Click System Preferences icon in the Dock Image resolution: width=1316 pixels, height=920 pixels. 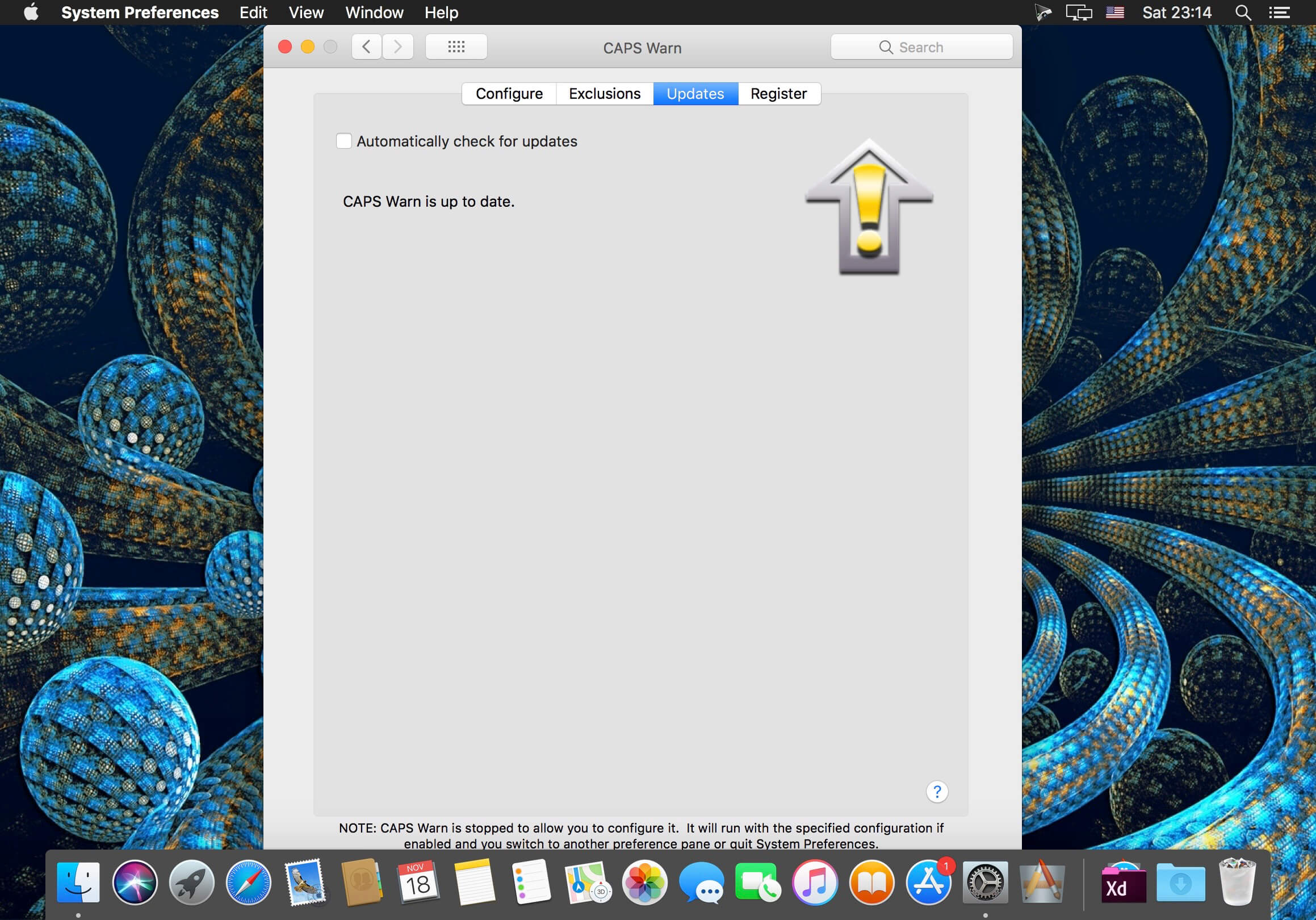click(985, 882)
